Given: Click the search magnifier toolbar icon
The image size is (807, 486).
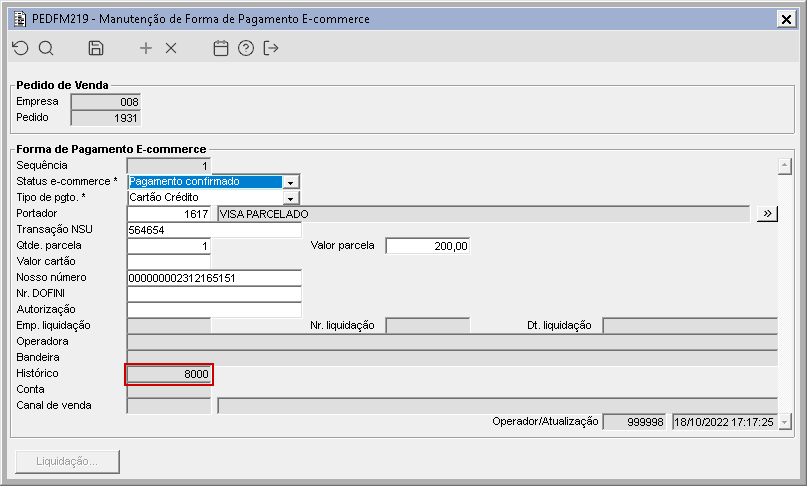Looking at the screenshot, I should point(46,48).
